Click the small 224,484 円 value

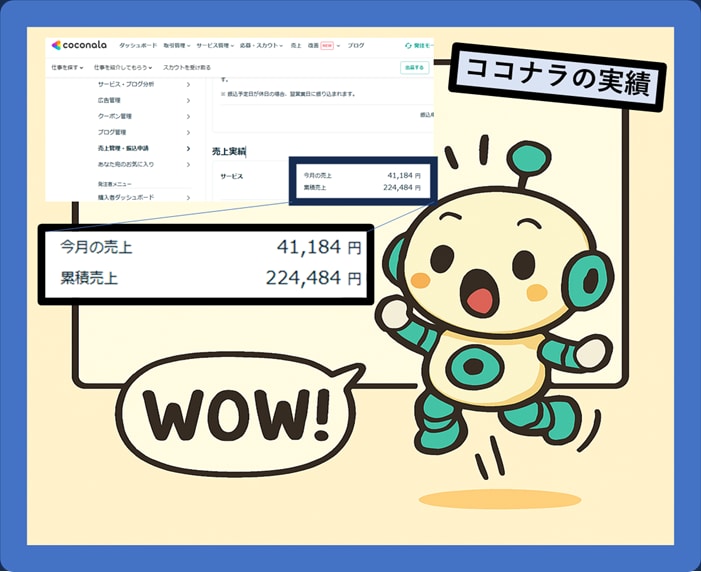(x=401, y=187)
